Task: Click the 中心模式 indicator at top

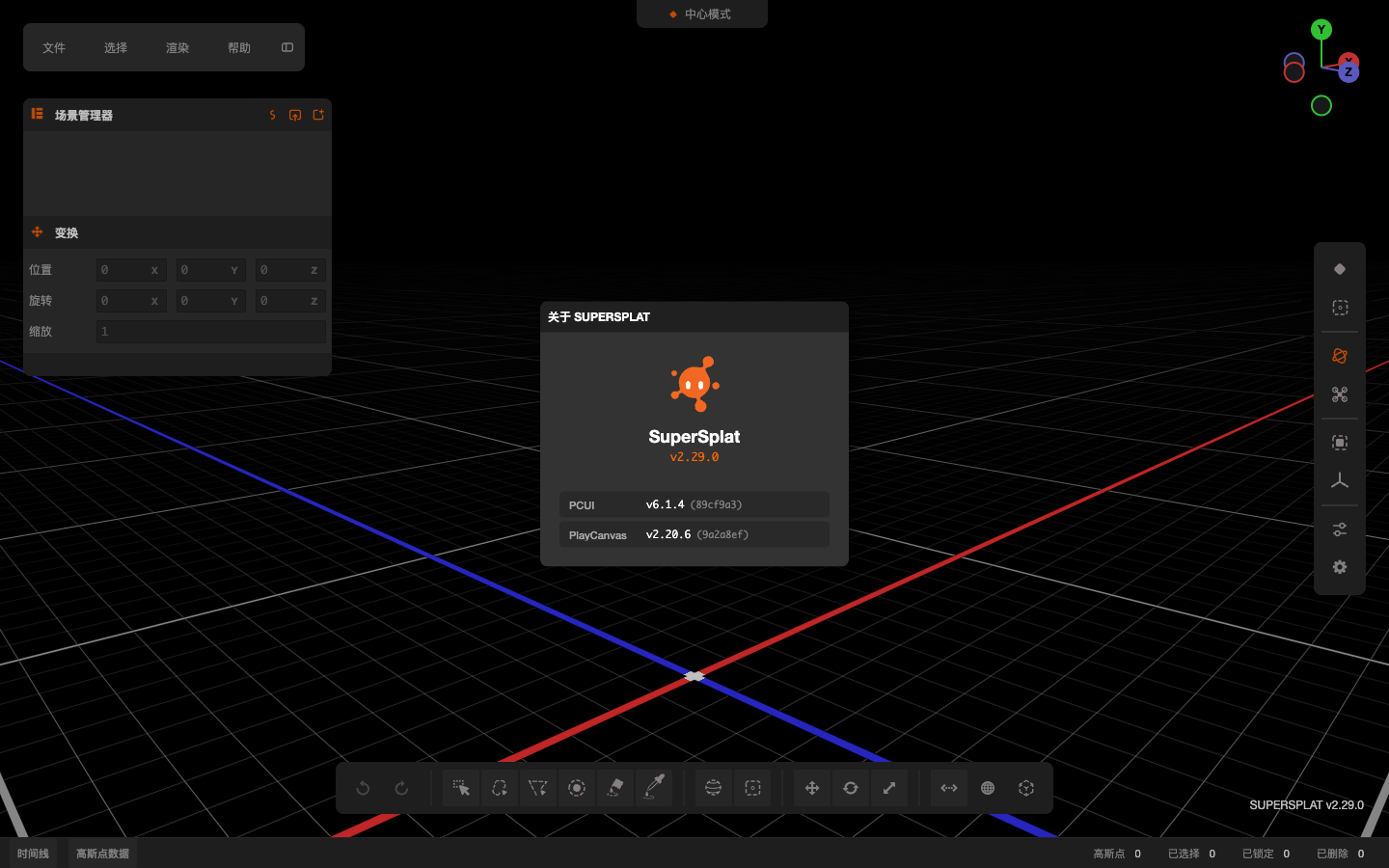Action: pos(702,14)
